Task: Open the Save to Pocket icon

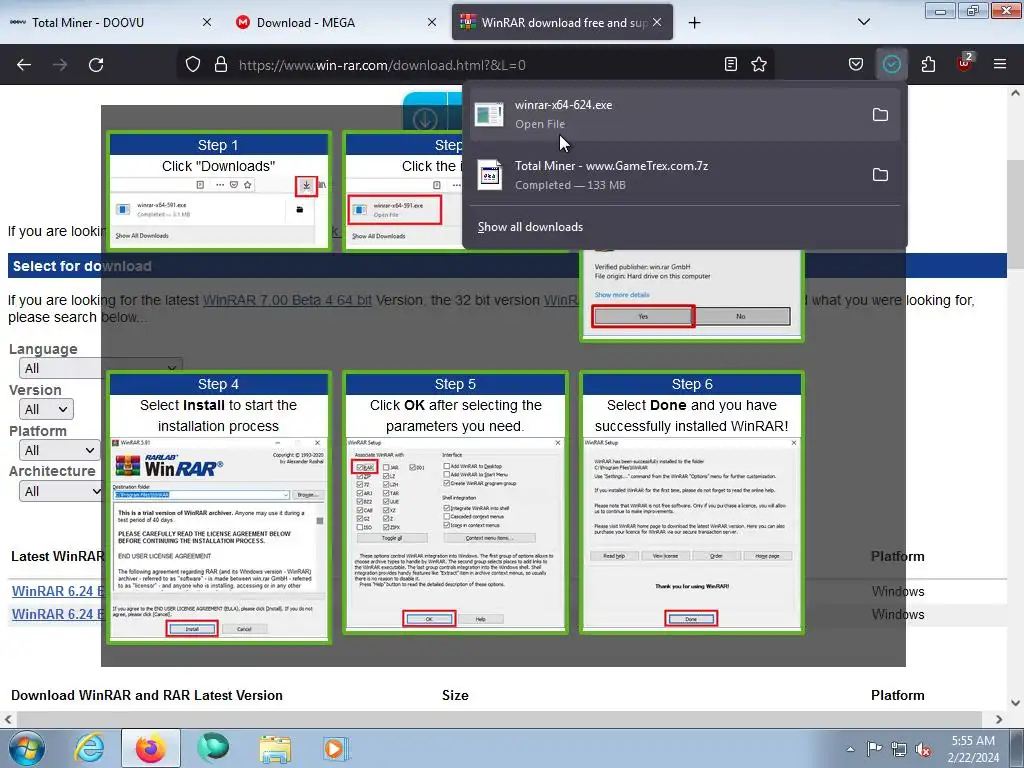Action: [x=856, y=64]
